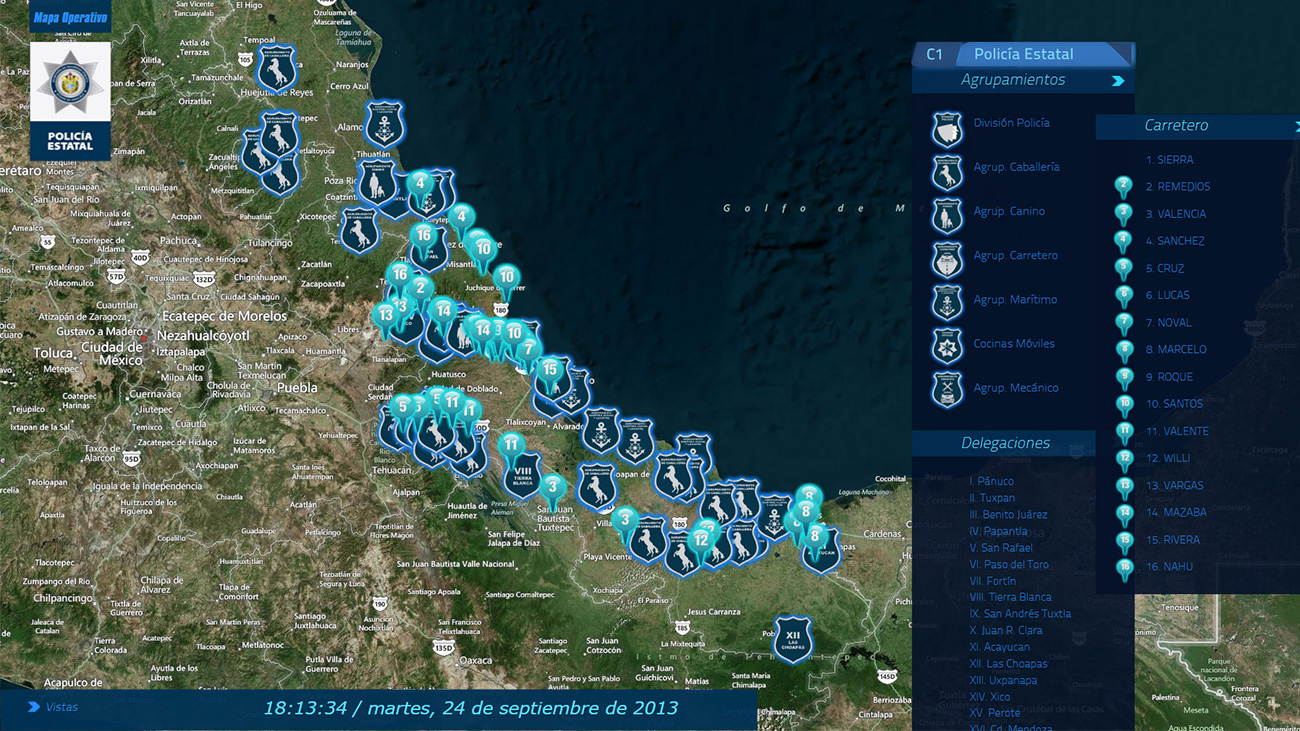Collapse the Delegaciones section header
Viewport: 1300px width, 731px height.
coord(1005,443)
